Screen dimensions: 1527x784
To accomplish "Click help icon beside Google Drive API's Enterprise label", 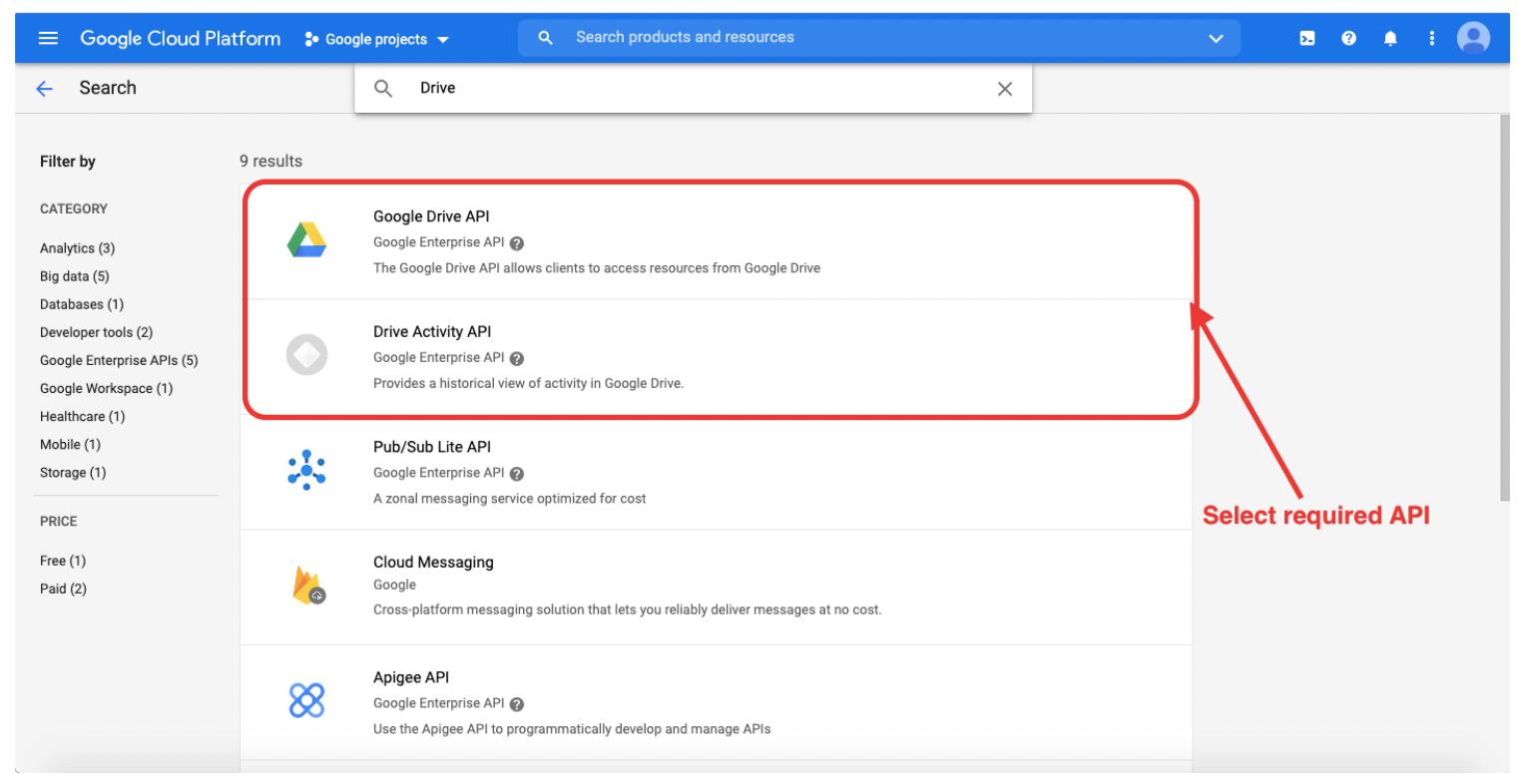I will coord(517,243).
